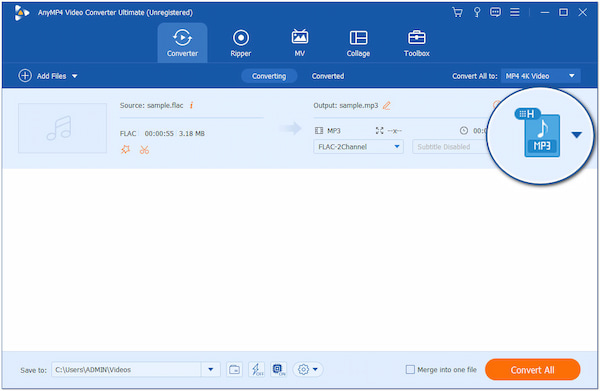Open the FLAC-2Channel audio track dropdown
This screenshot has width=600, height=391.
(x=358, y=147)
